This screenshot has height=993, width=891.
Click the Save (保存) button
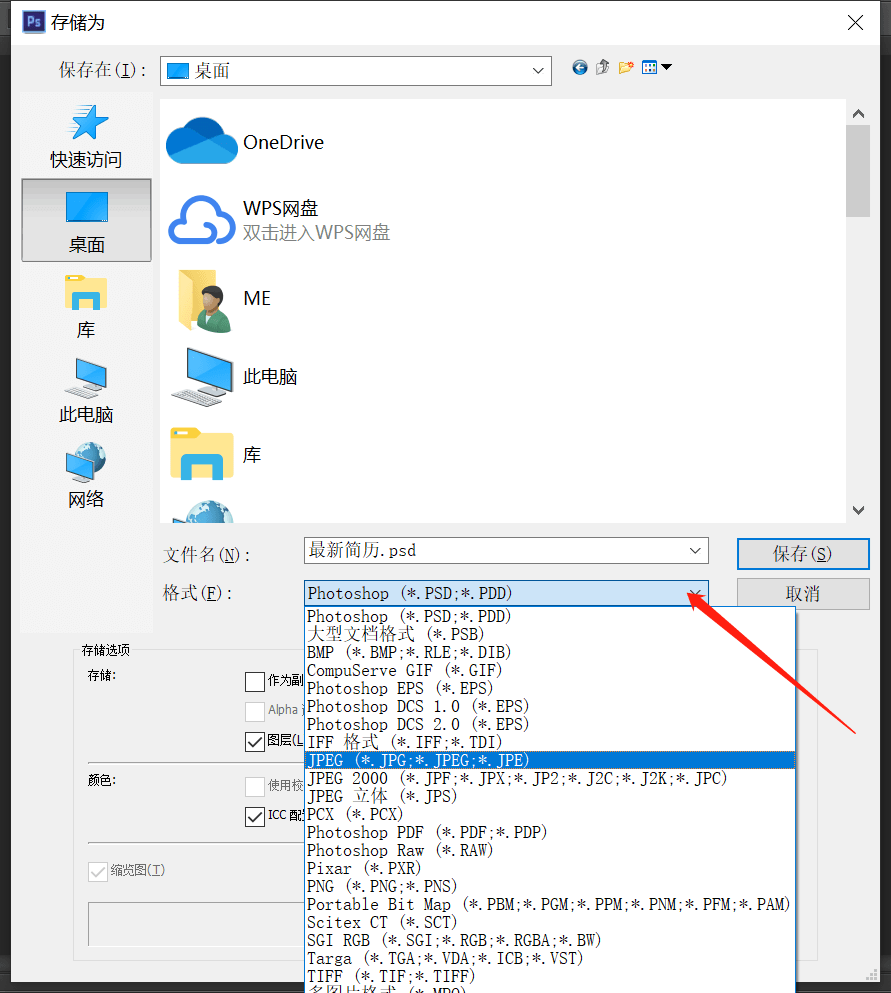[x=803, y=554]
